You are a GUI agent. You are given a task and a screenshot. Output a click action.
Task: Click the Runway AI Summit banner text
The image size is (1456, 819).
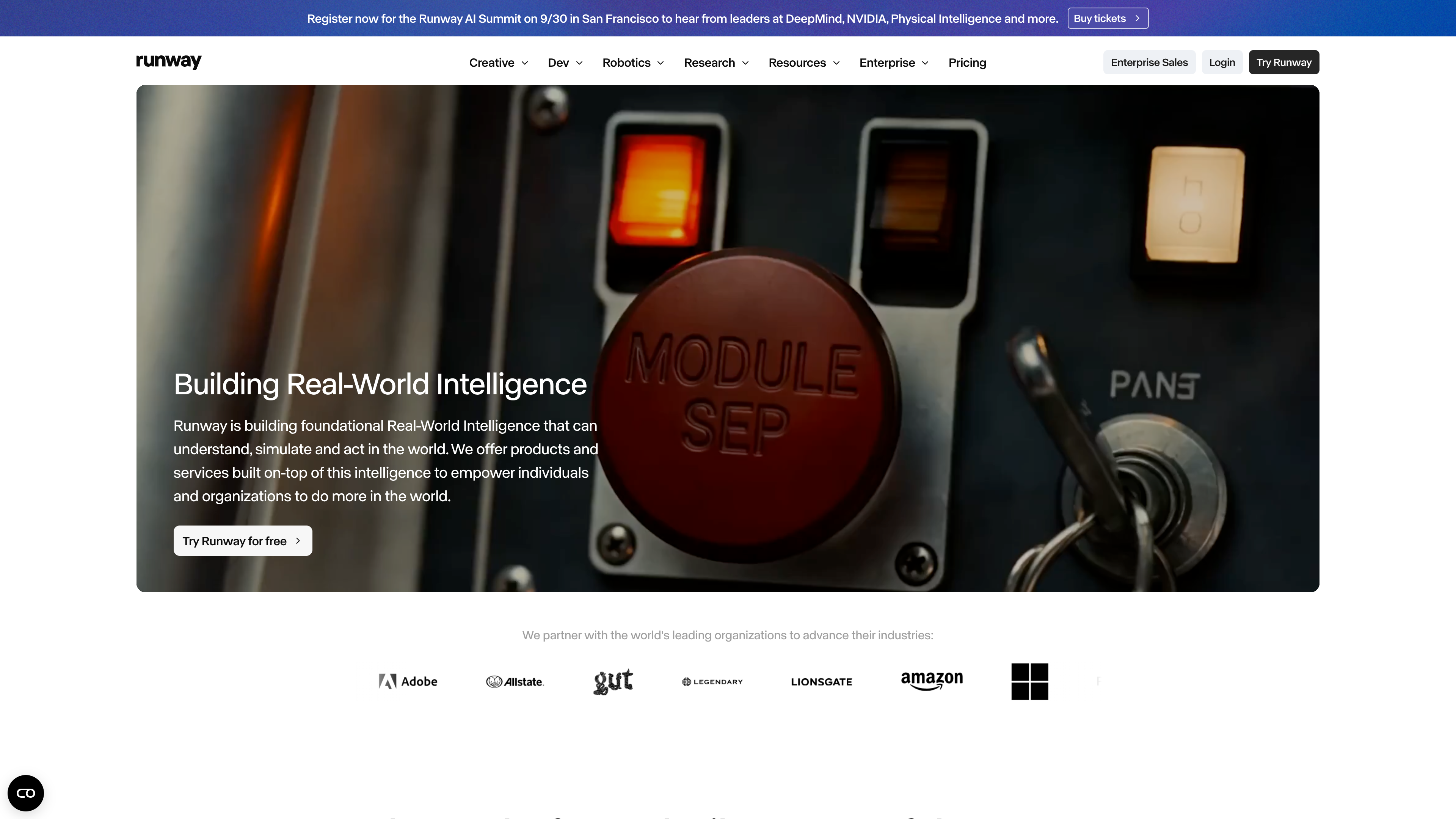coord(682,18)
